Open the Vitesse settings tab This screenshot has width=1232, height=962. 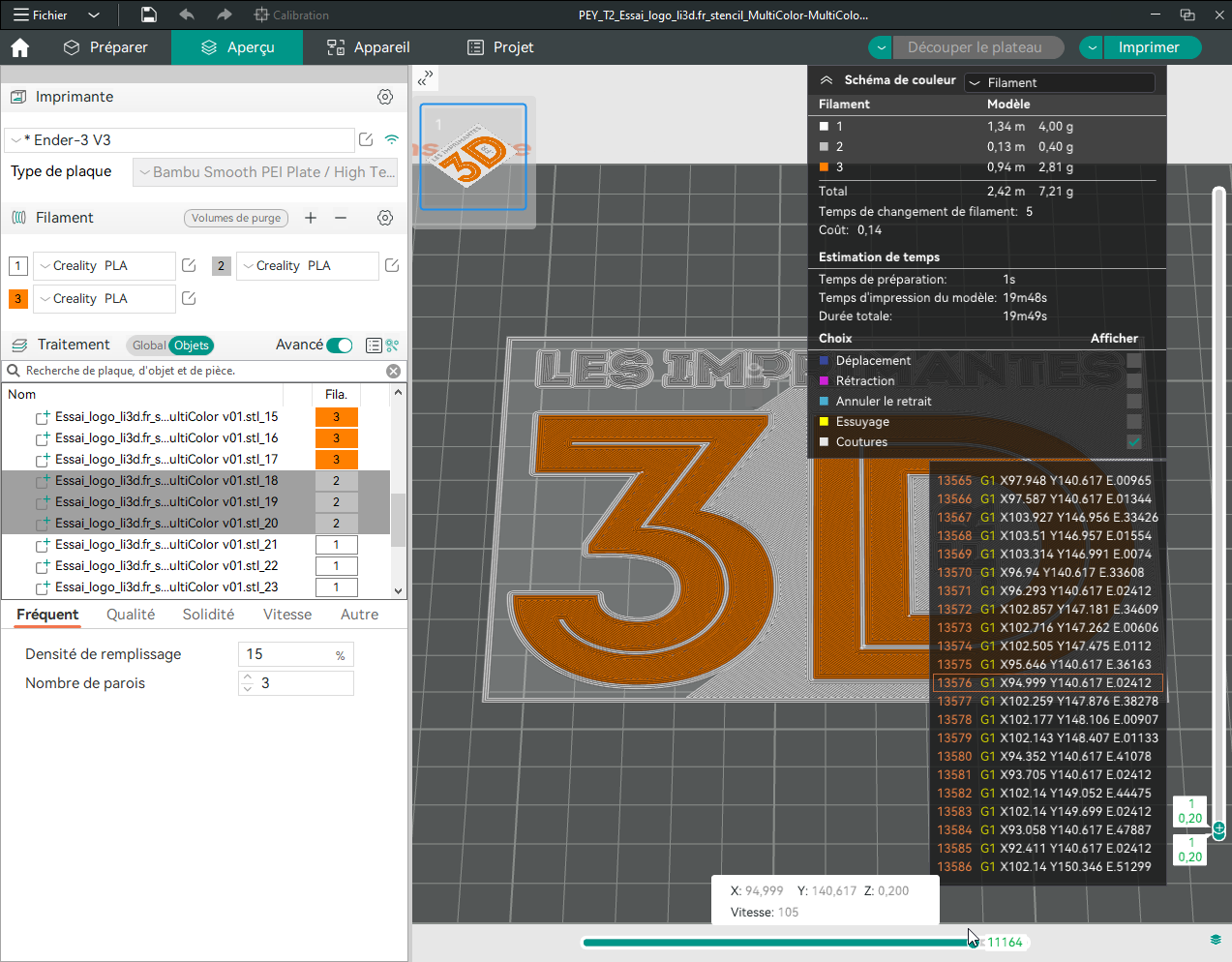click(287, 615)
